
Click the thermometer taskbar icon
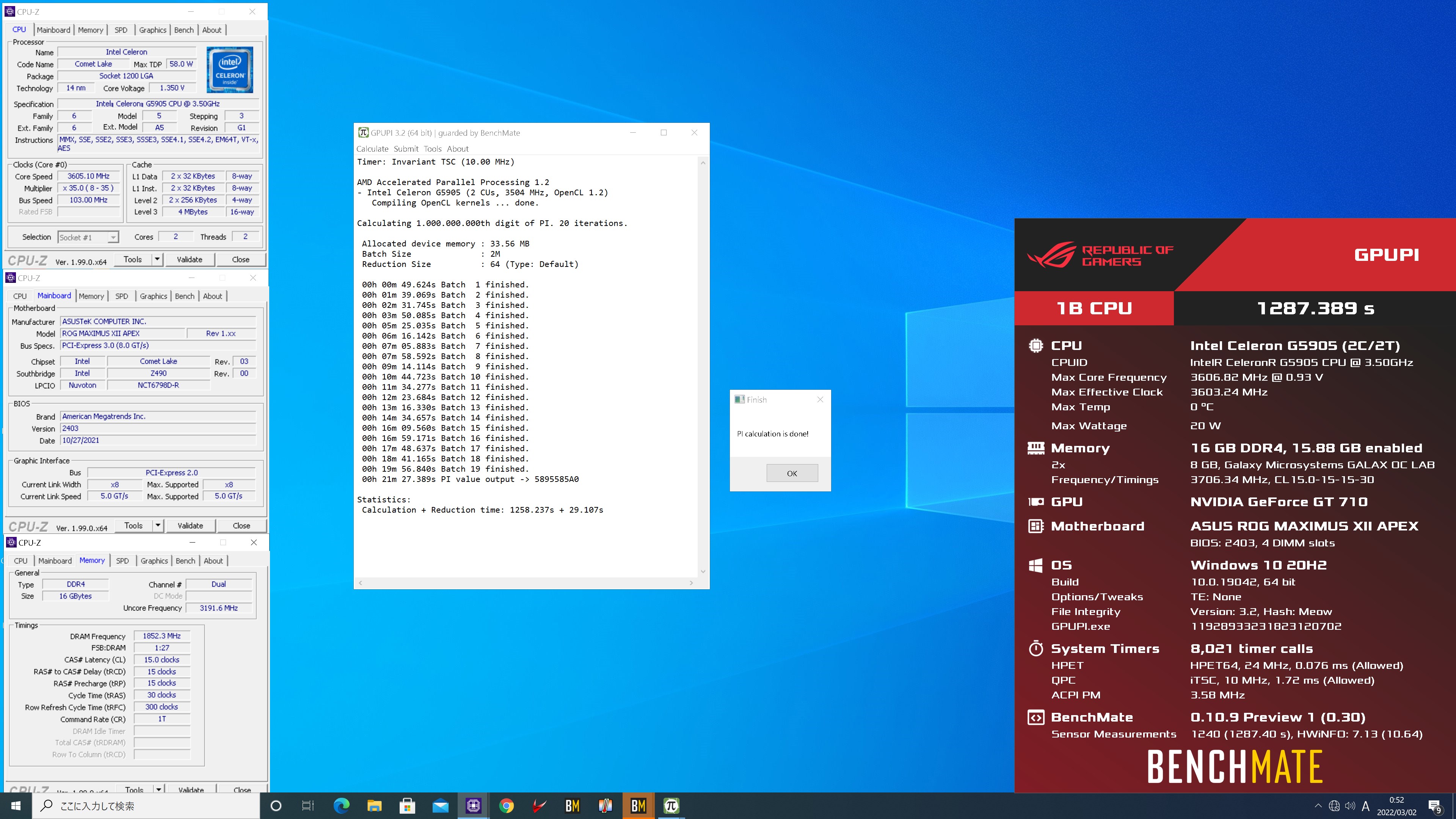tap(606, 805)
